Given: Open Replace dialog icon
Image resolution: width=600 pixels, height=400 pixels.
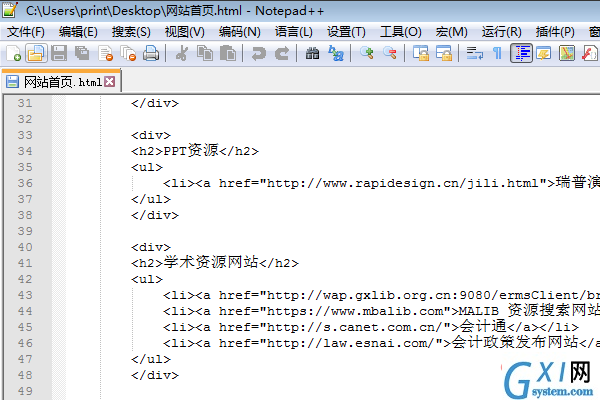Looking at the screenshot, I should (x=336, y=53).
